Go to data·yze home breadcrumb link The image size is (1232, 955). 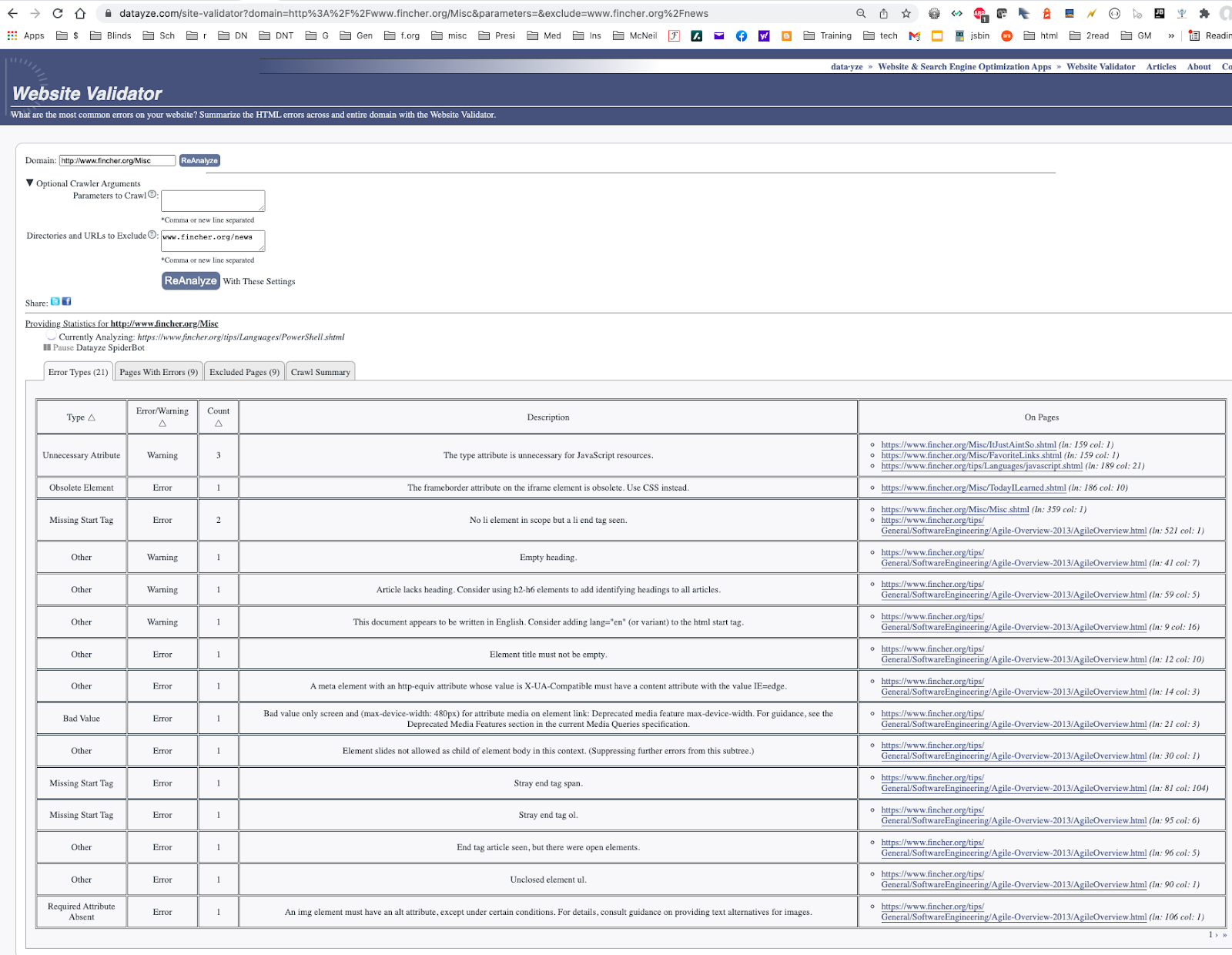[846, 67]
